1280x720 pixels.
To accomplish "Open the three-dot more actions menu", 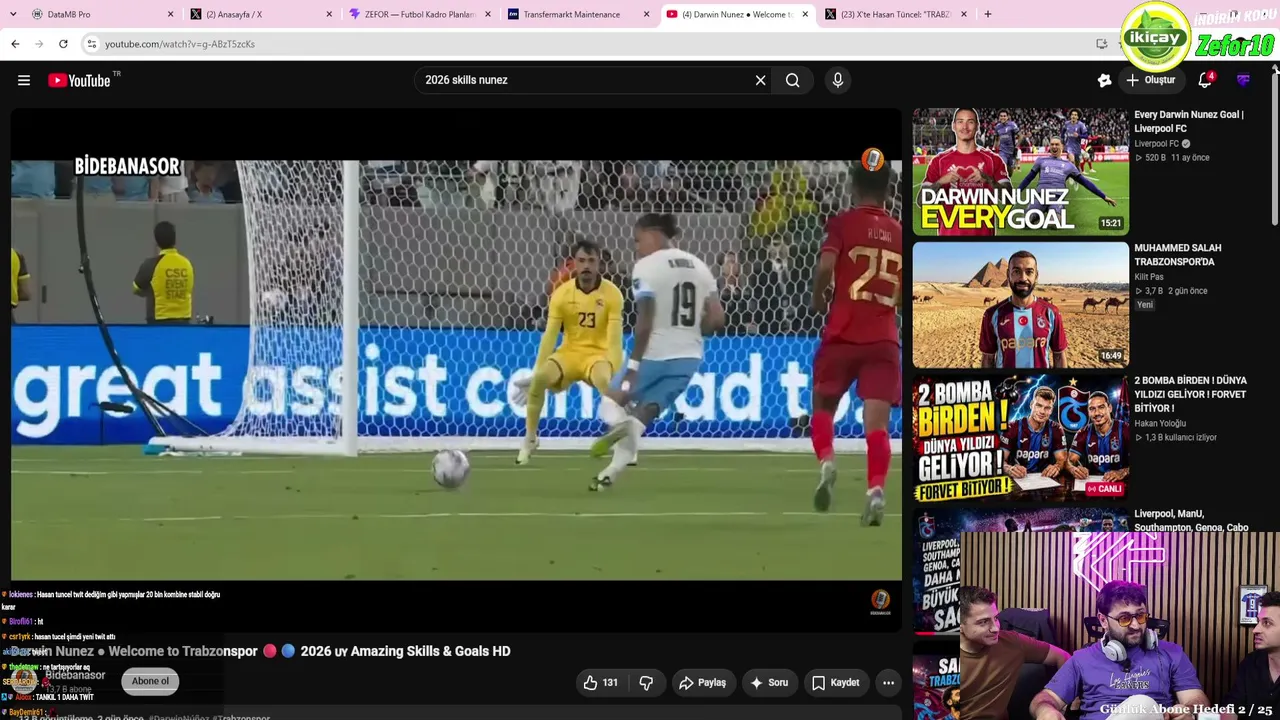I will click(x=888, y=683).
